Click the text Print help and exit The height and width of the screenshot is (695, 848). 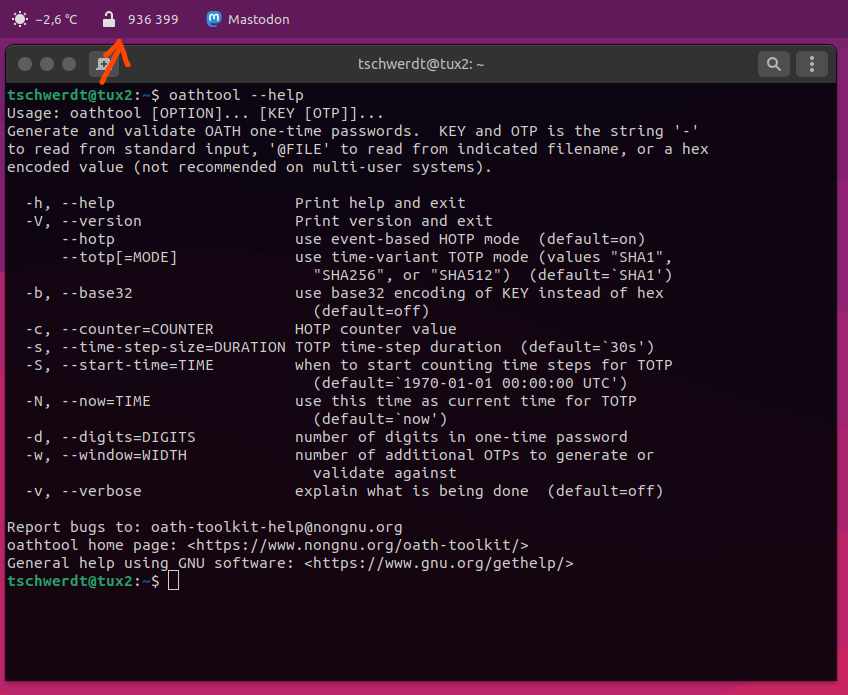click(x=380, y=203)
